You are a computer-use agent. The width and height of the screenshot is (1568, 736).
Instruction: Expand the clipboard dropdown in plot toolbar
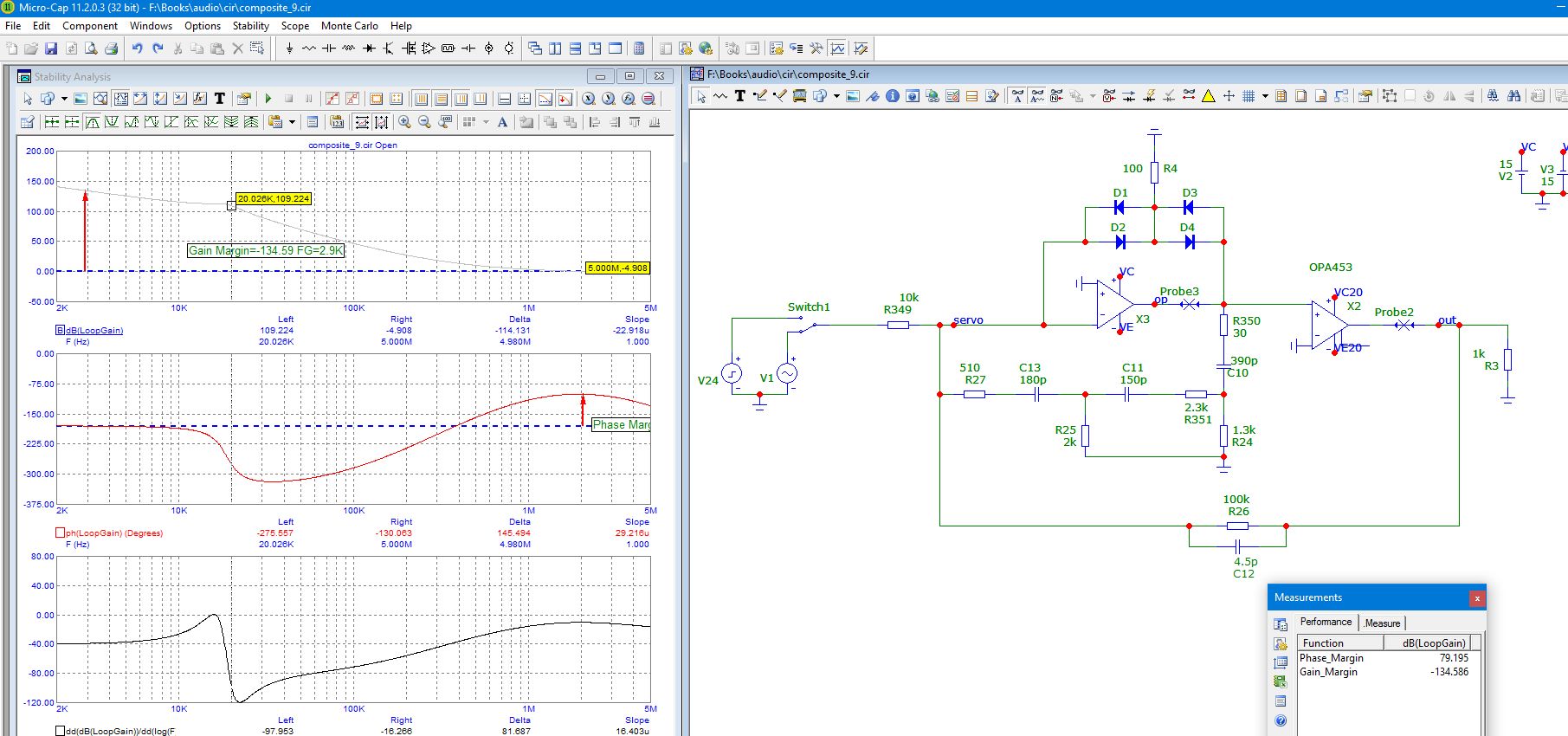(292, 122)
